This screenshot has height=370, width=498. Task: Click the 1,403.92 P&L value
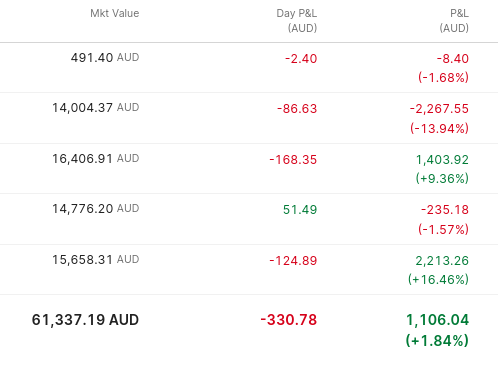(442, 160)
